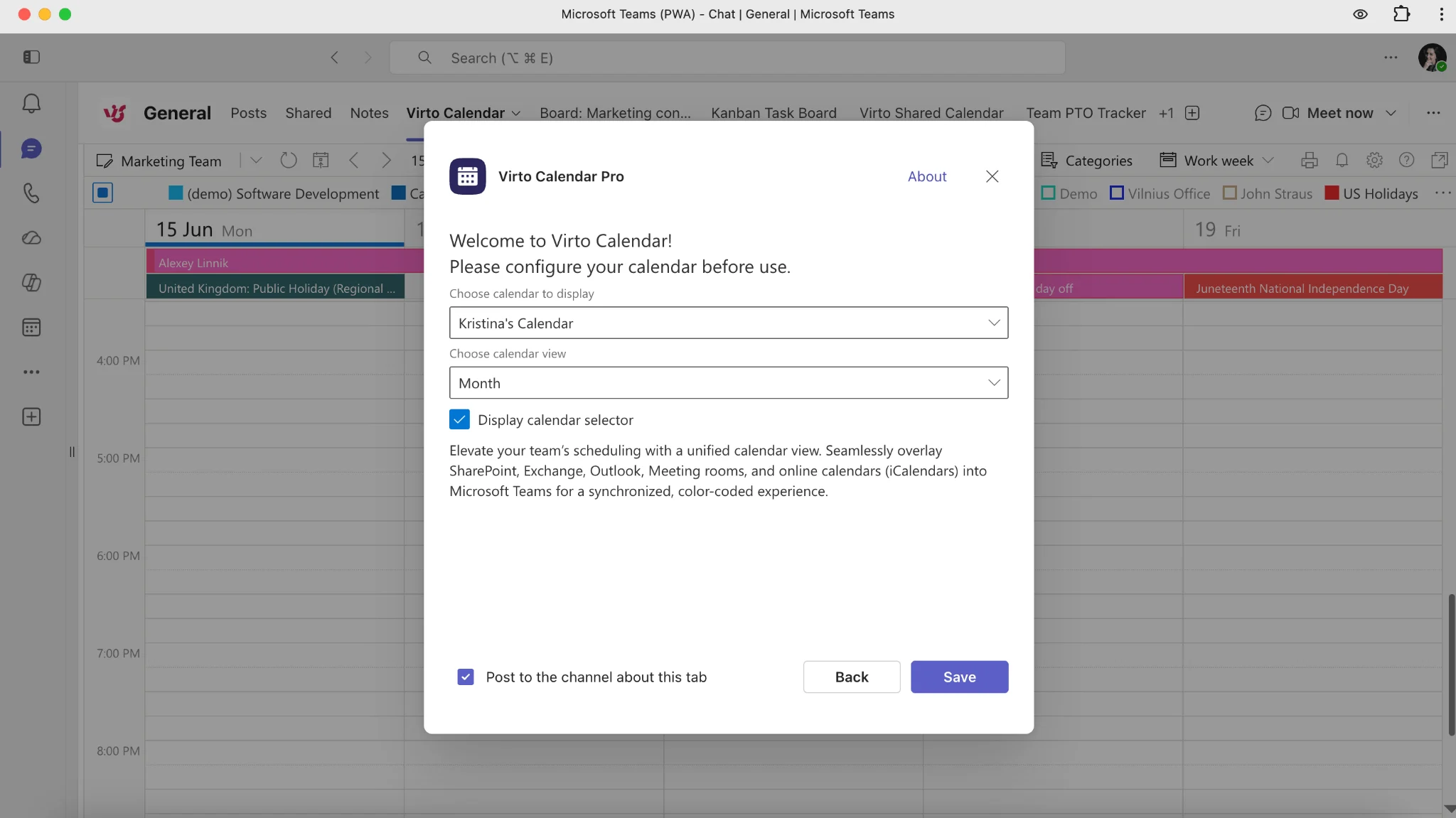Screen dimensions: 1456x818
Task: Click browser extensions puzzle icon
Action: click(1401, 14)
